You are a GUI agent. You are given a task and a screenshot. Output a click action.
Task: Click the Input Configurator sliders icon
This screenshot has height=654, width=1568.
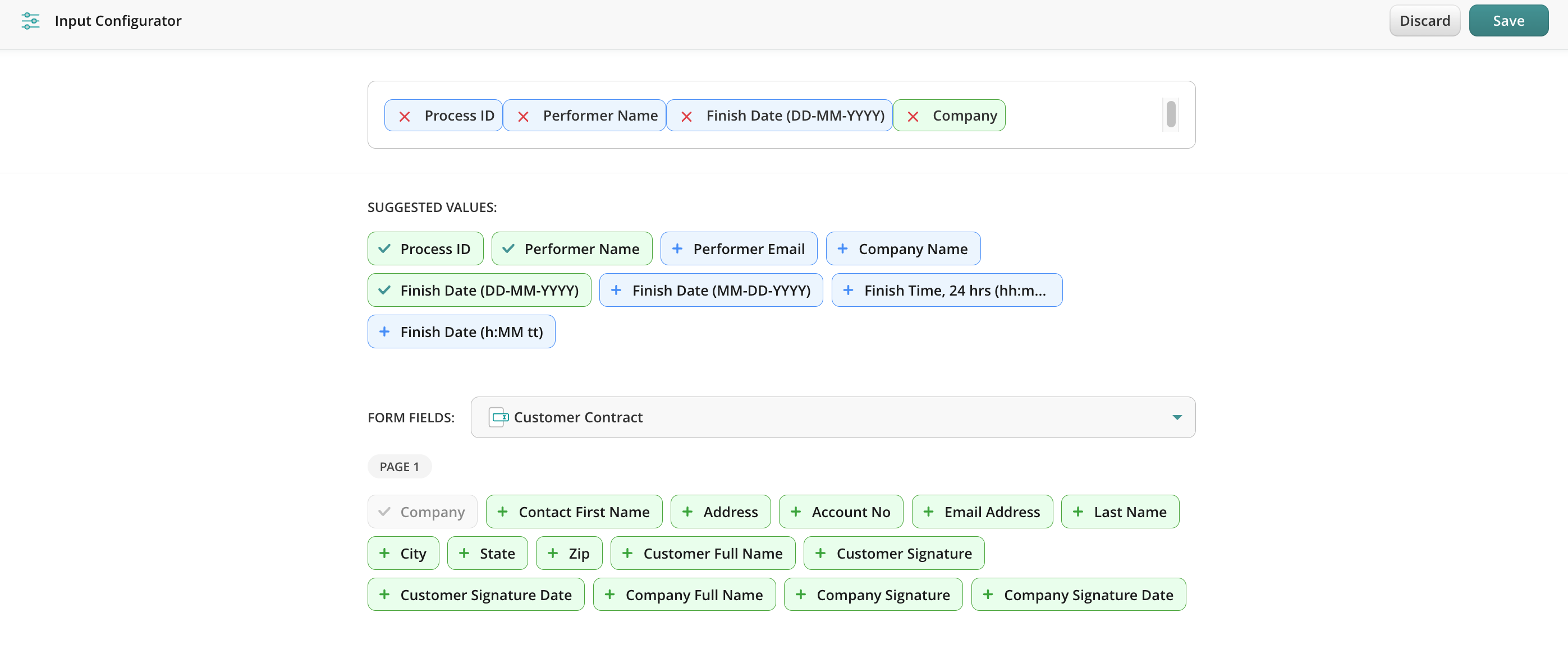pyautogui.click(x=30, y=21)
